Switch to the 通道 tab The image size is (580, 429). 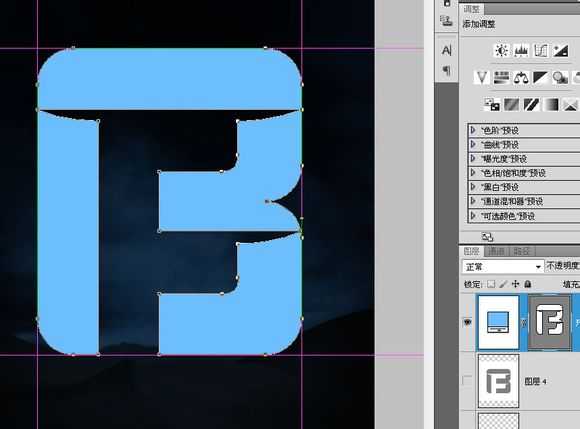click(496, 251)
